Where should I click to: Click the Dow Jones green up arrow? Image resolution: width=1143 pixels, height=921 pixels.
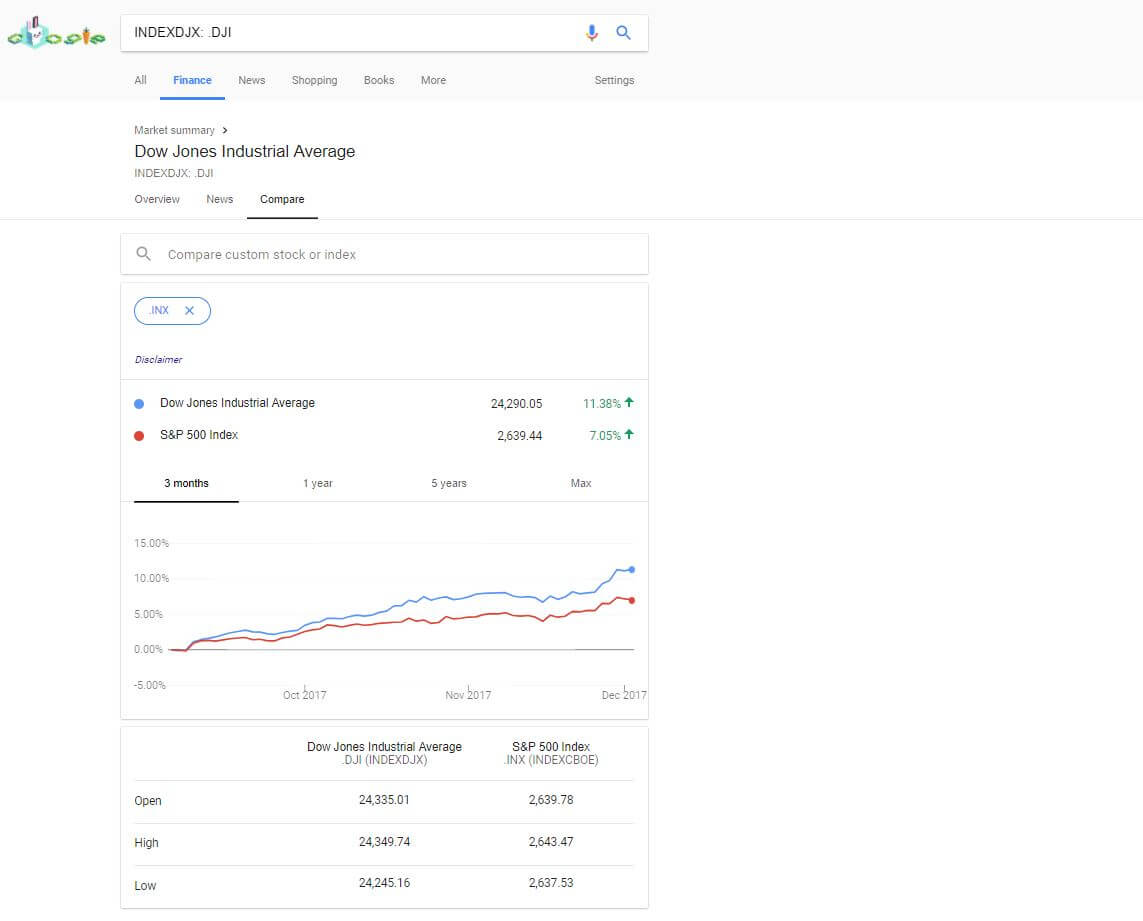629,403
